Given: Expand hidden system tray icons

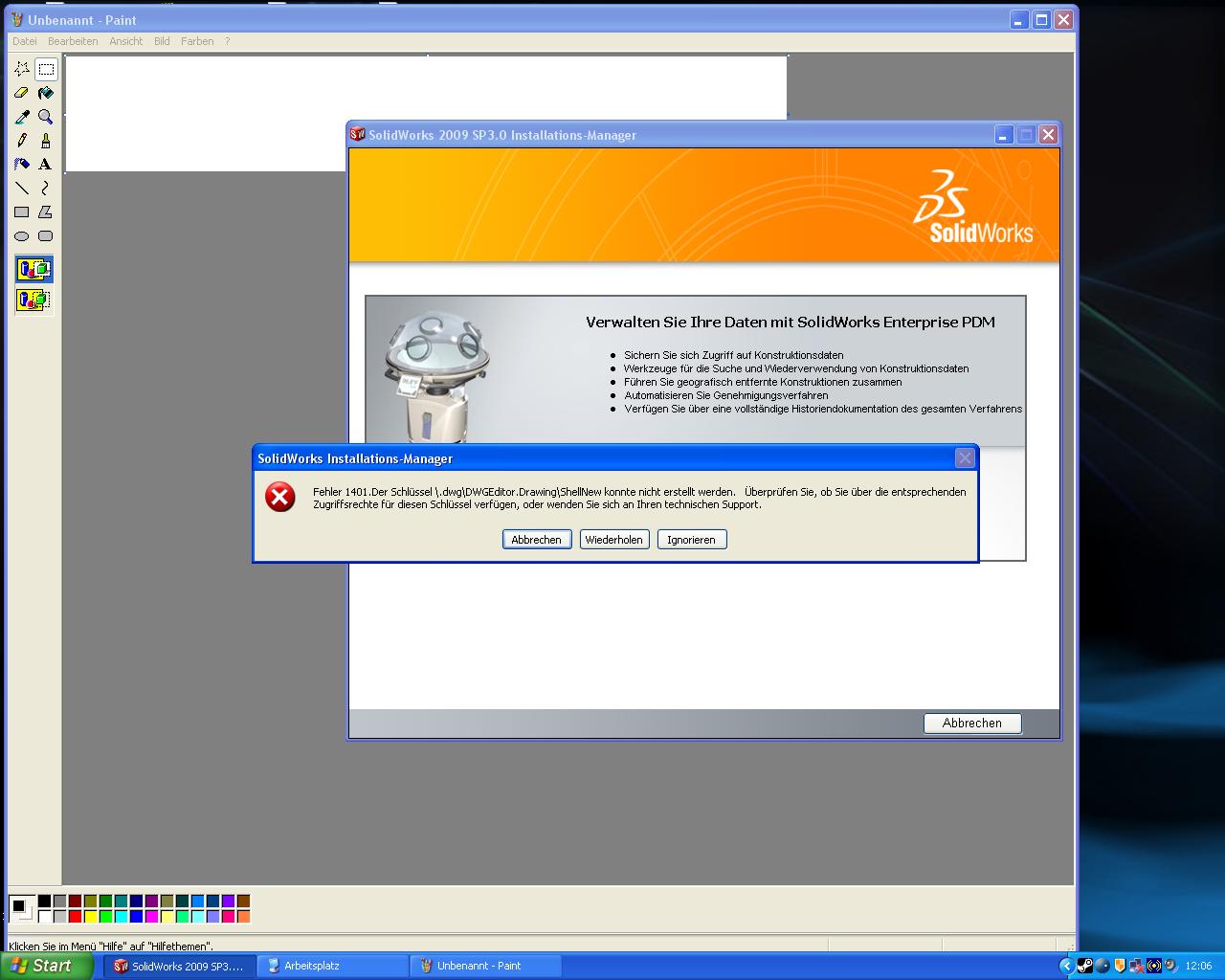Looking at the screenshot, I should tap(1066, 966).
